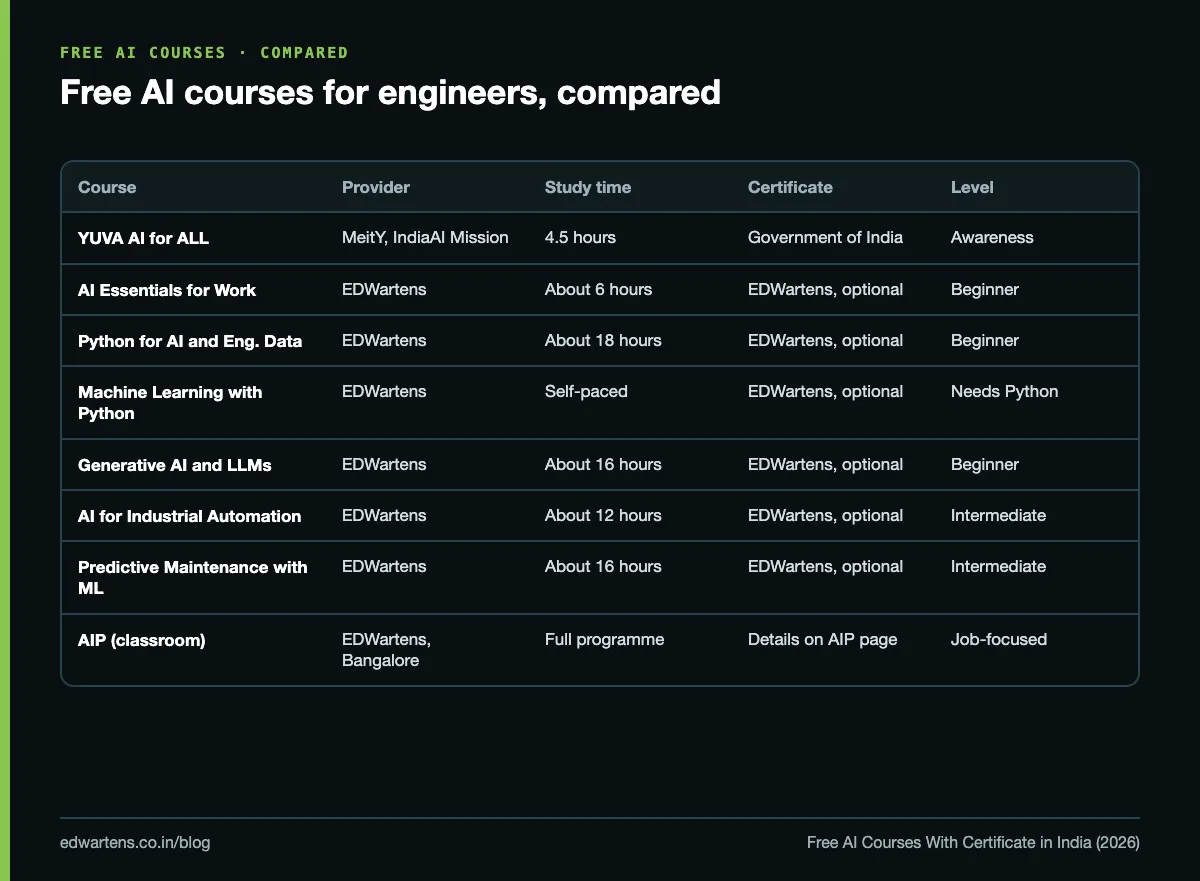Select the 'AIP (classroom)' course cell
Image resolution: width=1200 pixels, height=881 pixels.
(142, 640)
